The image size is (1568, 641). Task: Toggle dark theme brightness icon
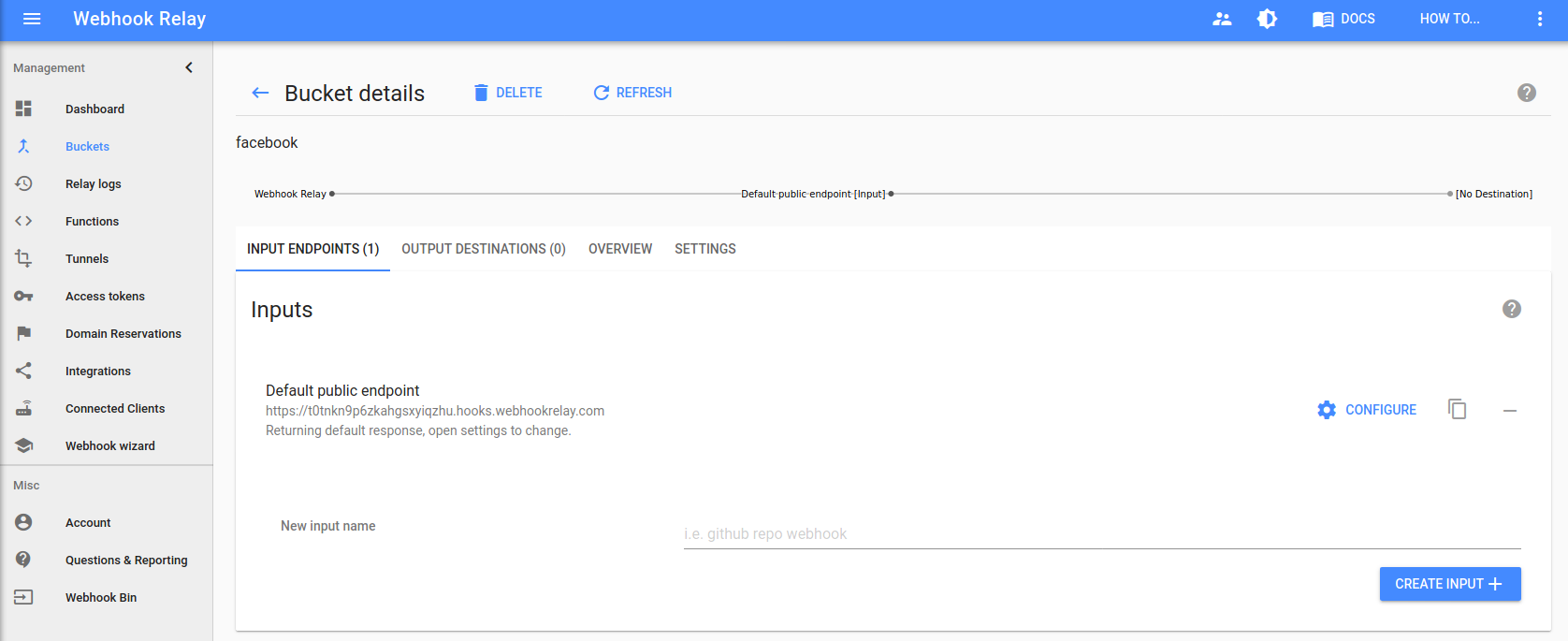(1267, 19)
